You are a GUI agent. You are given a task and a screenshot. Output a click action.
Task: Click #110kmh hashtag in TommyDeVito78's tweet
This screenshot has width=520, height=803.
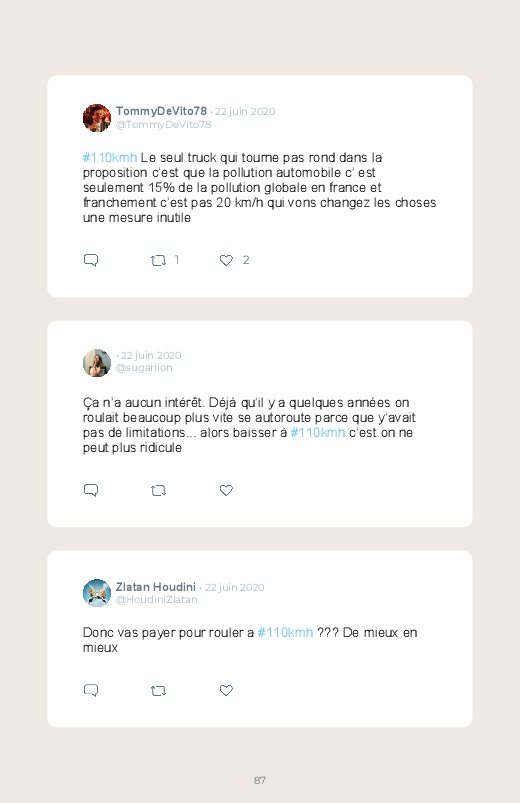(x=110, y=157)
